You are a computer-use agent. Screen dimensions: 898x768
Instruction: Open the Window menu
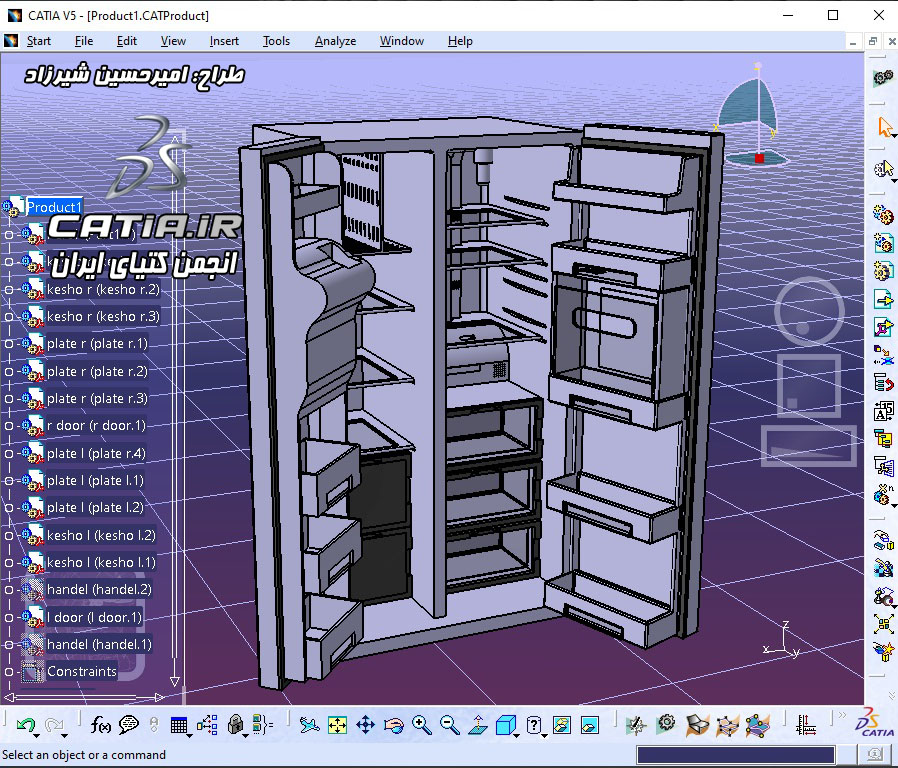pos(401,41)
